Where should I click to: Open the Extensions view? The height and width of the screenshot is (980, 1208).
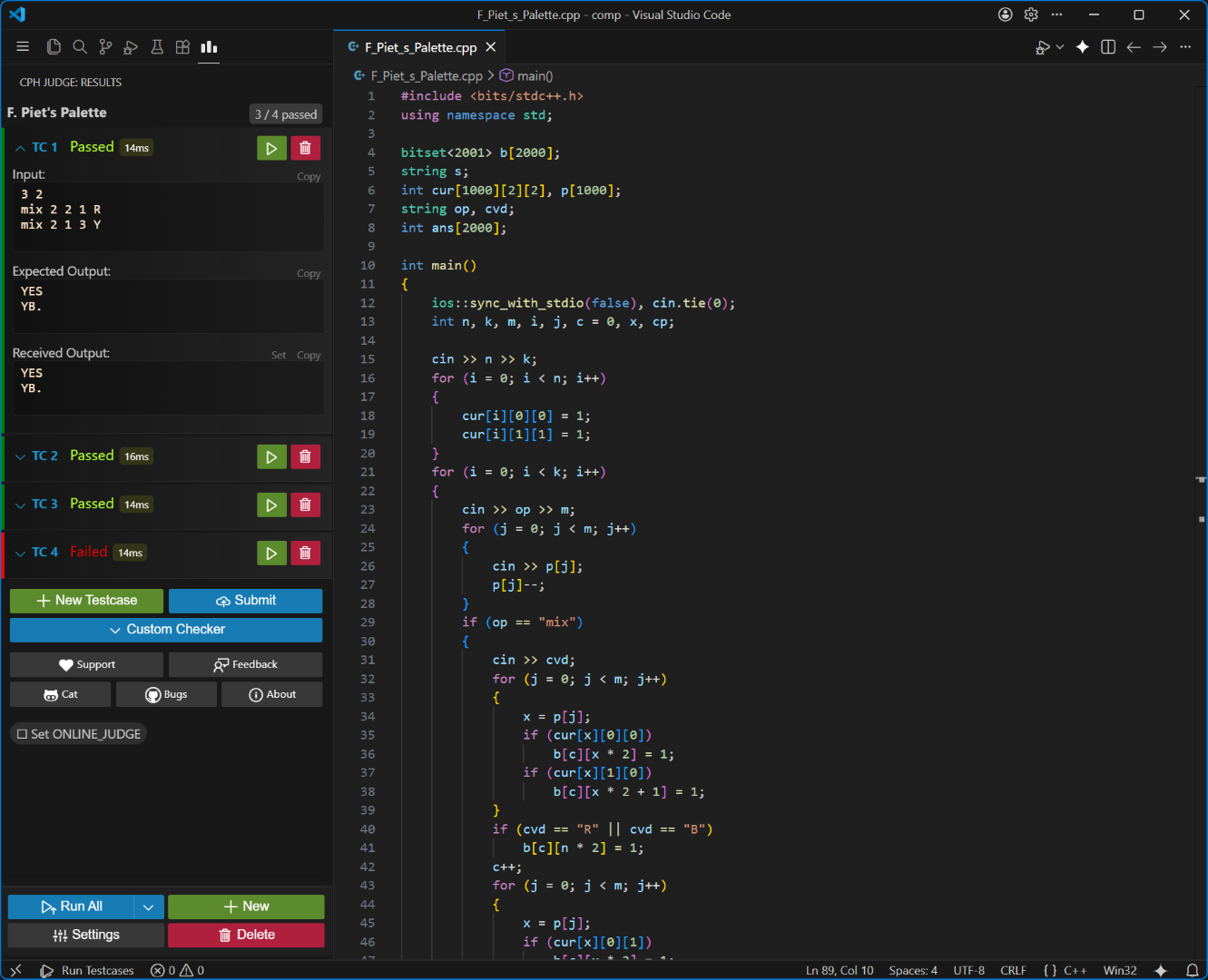coord(182,47)
